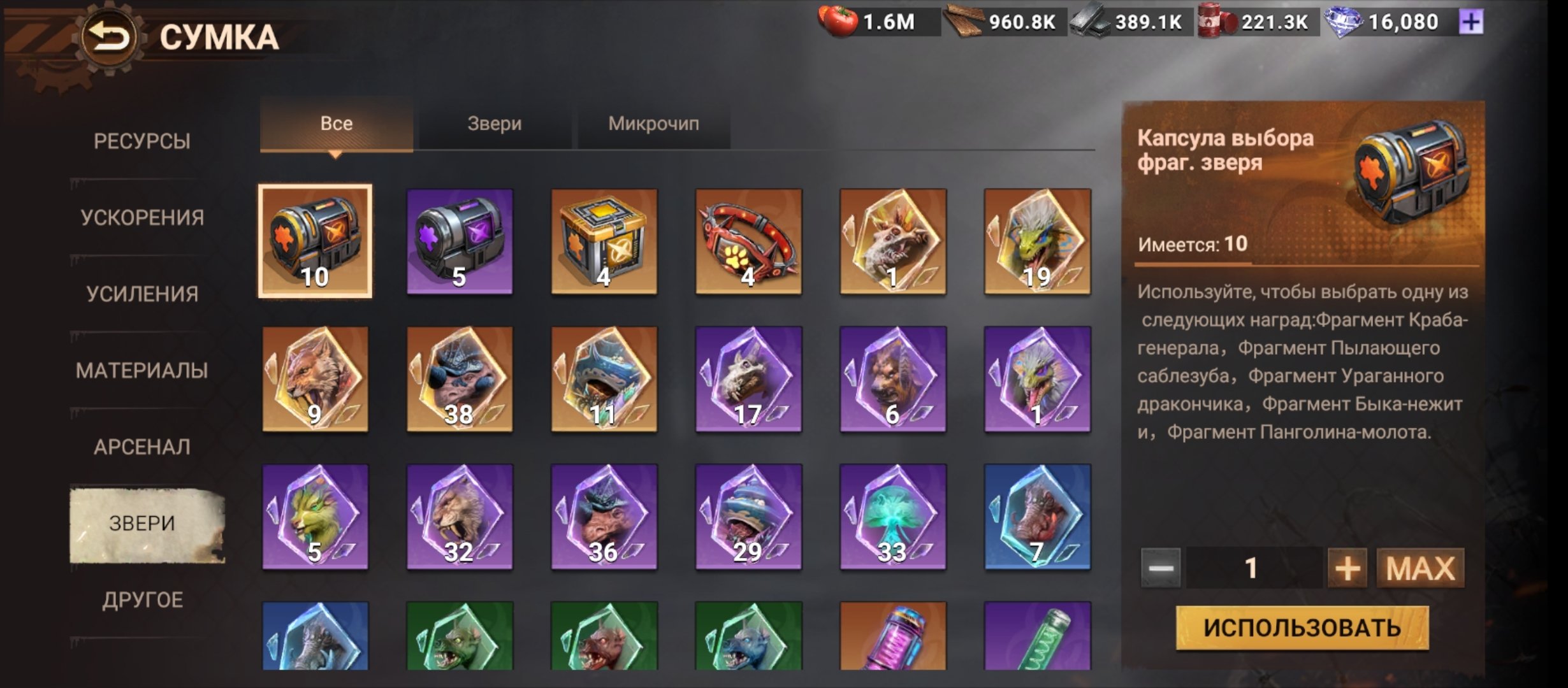Select the glowing mushroom fragment with count 33
1568x688 pixels.
click(x=893, y=517)
